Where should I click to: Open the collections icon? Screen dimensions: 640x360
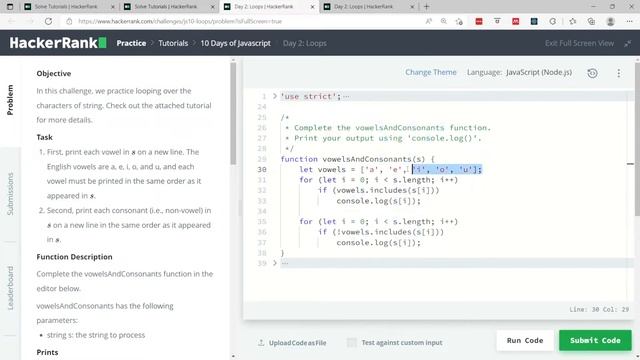[591, 21]
